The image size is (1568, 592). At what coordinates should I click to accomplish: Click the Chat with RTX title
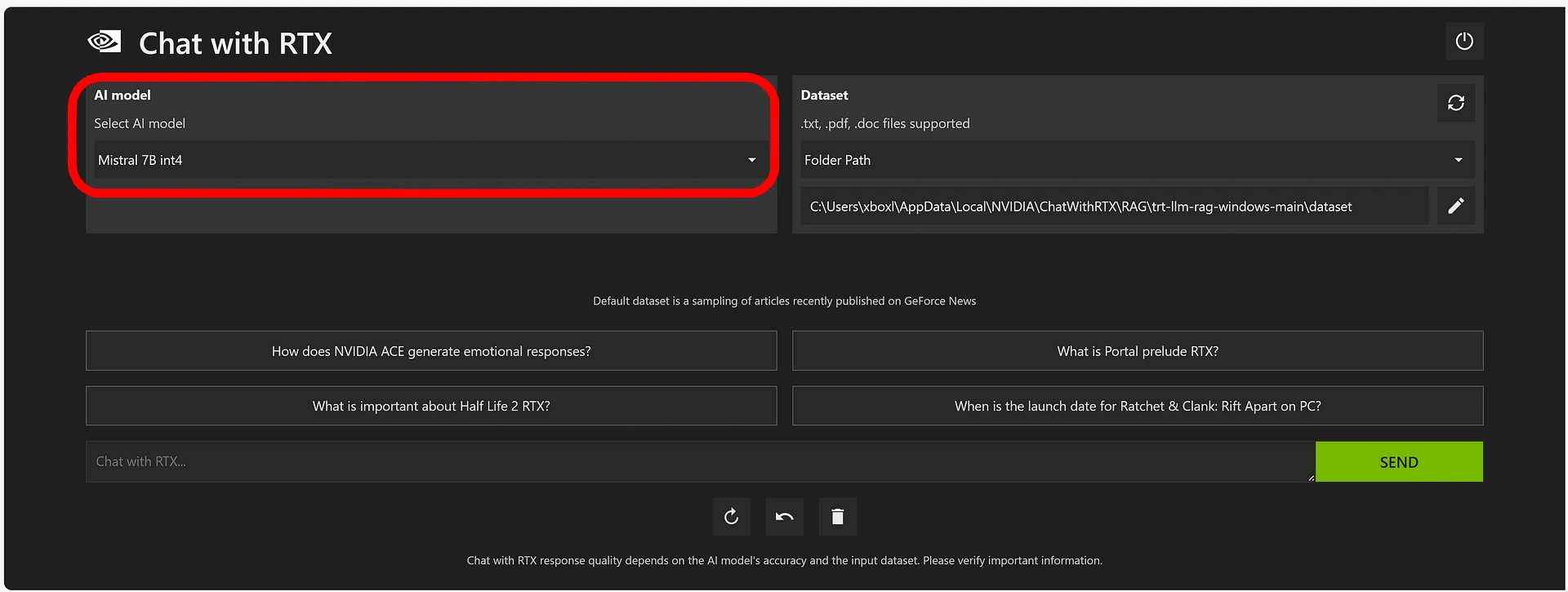(x=235, y=43)
